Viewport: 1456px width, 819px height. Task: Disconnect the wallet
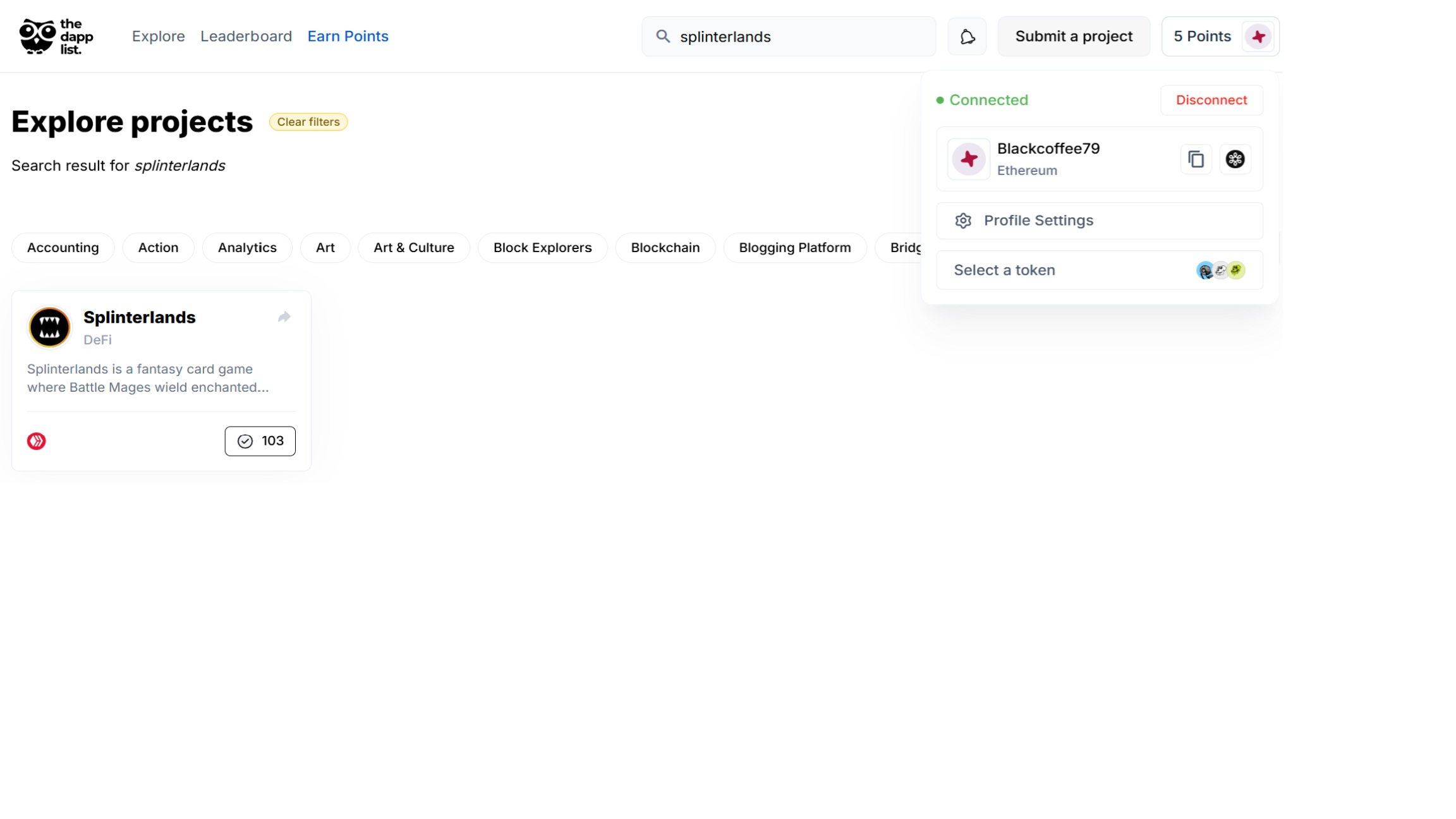[1211, 100]
